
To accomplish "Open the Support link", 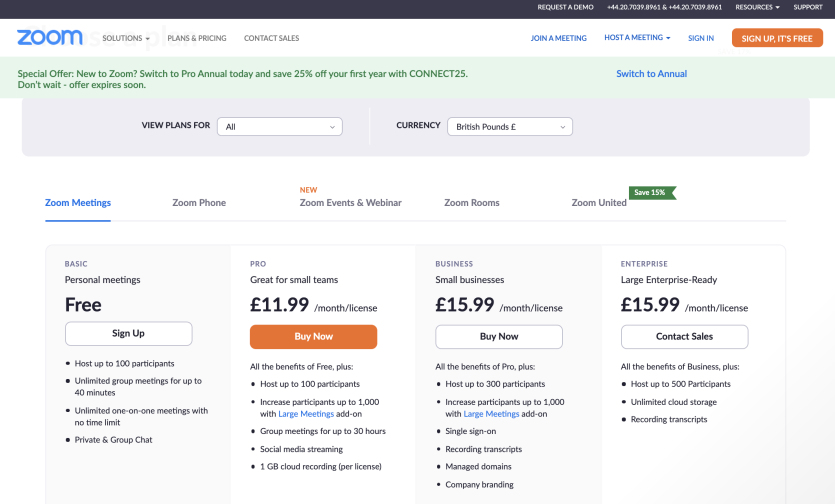I will (x=808, y=7).
